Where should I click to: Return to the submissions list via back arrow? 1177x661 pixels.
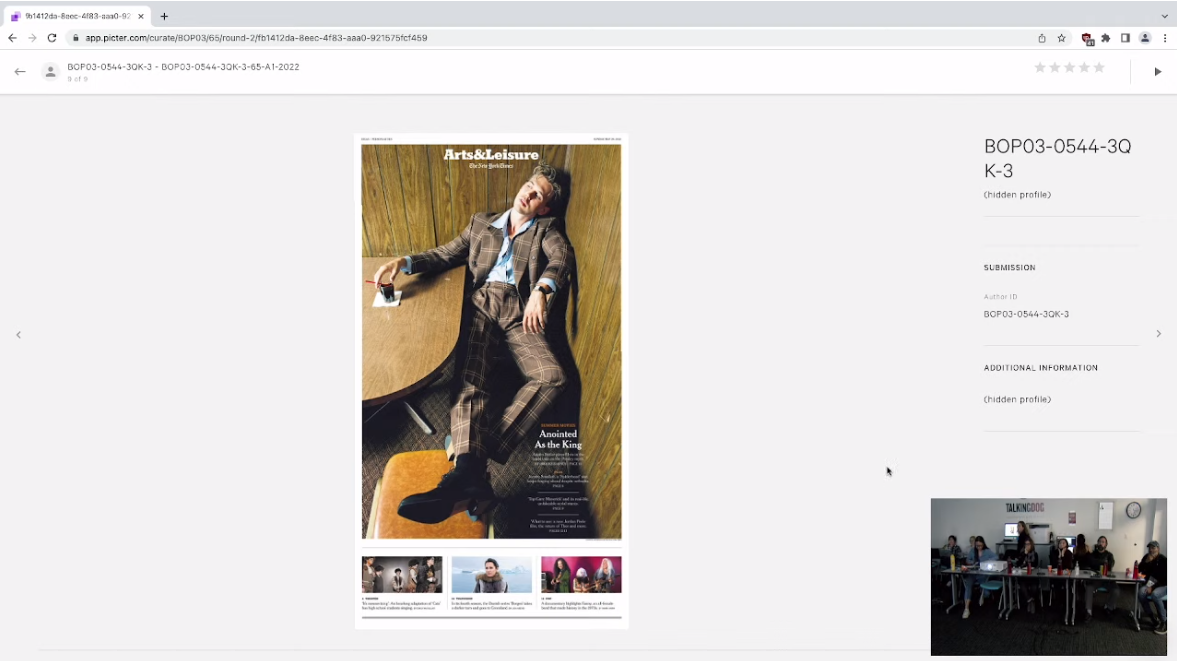(20, 71)
